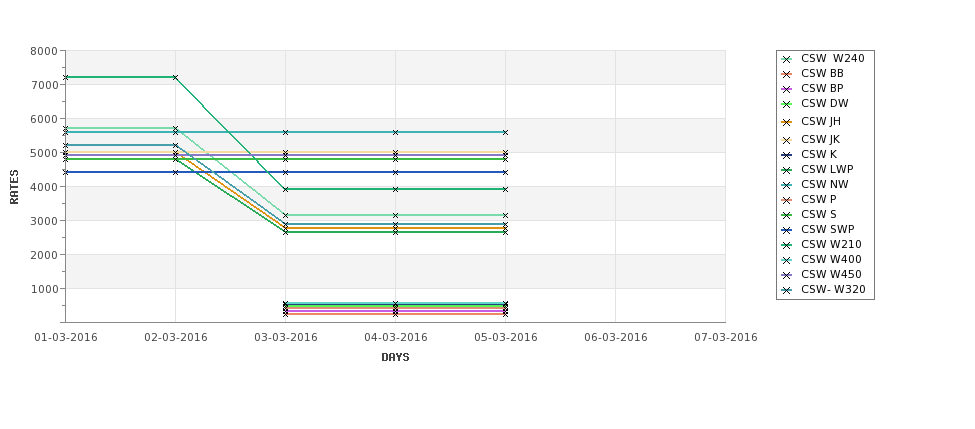Click the 8000 y-axis tick label
Screen dimensions: 975x429
click(44, 51)
